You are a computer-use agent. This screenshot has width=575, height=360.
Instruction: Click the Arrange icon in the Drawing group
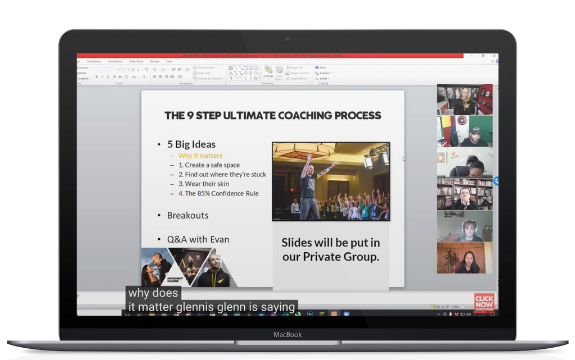tap(268, 71)
